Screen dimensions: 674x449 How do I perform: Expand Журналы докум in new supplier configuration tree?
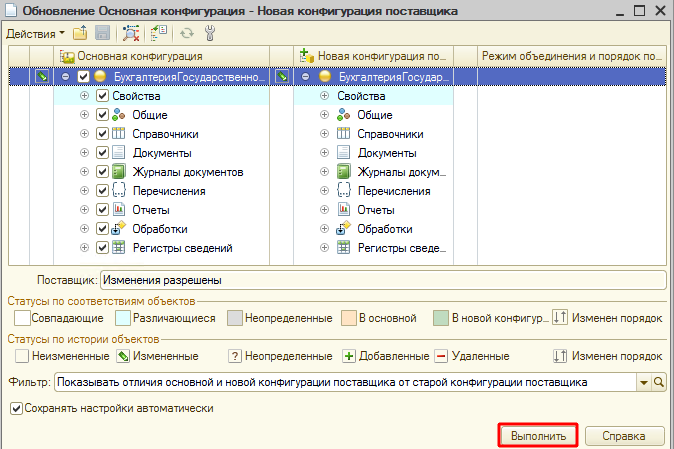[x=325, y=171]
